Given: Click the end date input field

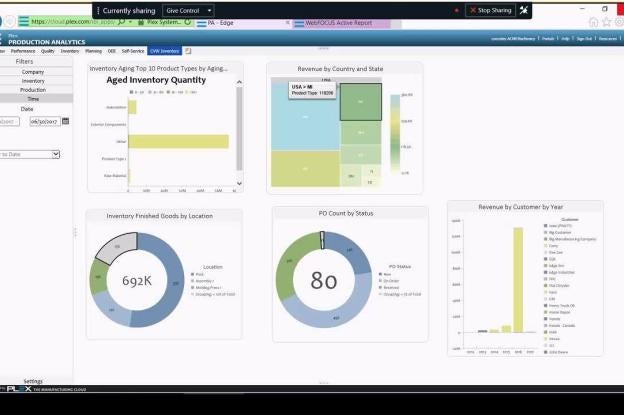Looking at the screenshot, I should [45, 121].
